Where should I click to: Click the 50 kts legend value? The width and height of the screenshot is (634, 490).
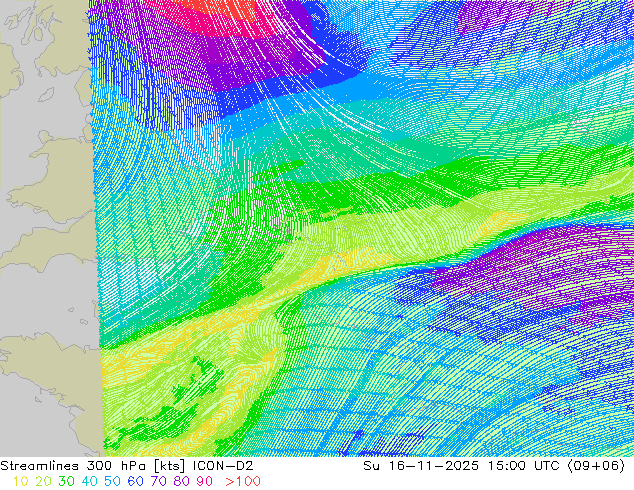click(x=112, y=482)
